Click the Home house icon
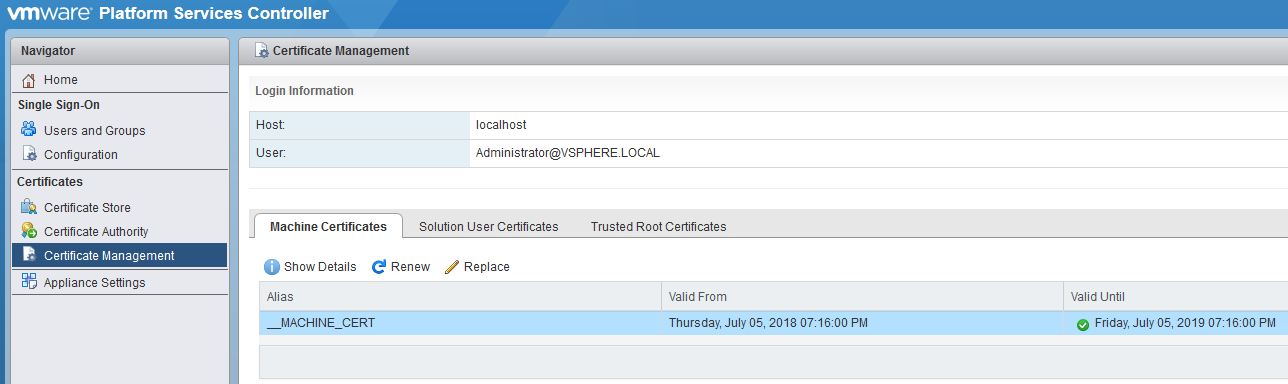The height and width of the screenshot is (384, 1288). pos(28,80)
